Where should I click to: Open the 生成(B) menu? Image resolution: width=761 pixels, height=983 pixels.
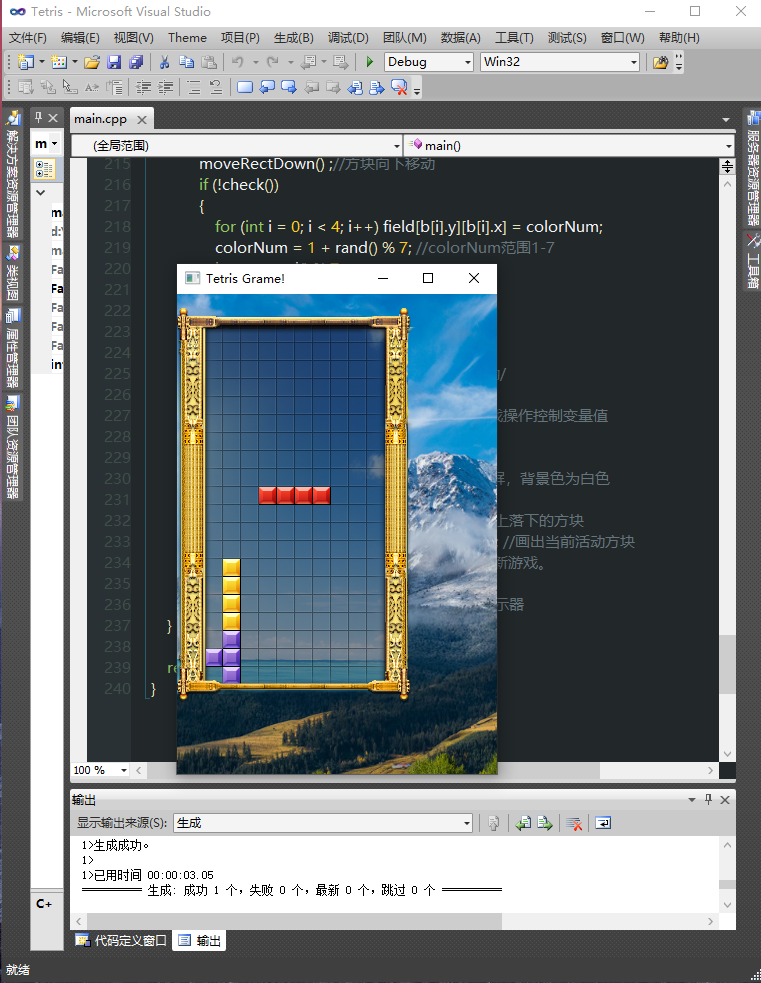coord(293,38)
